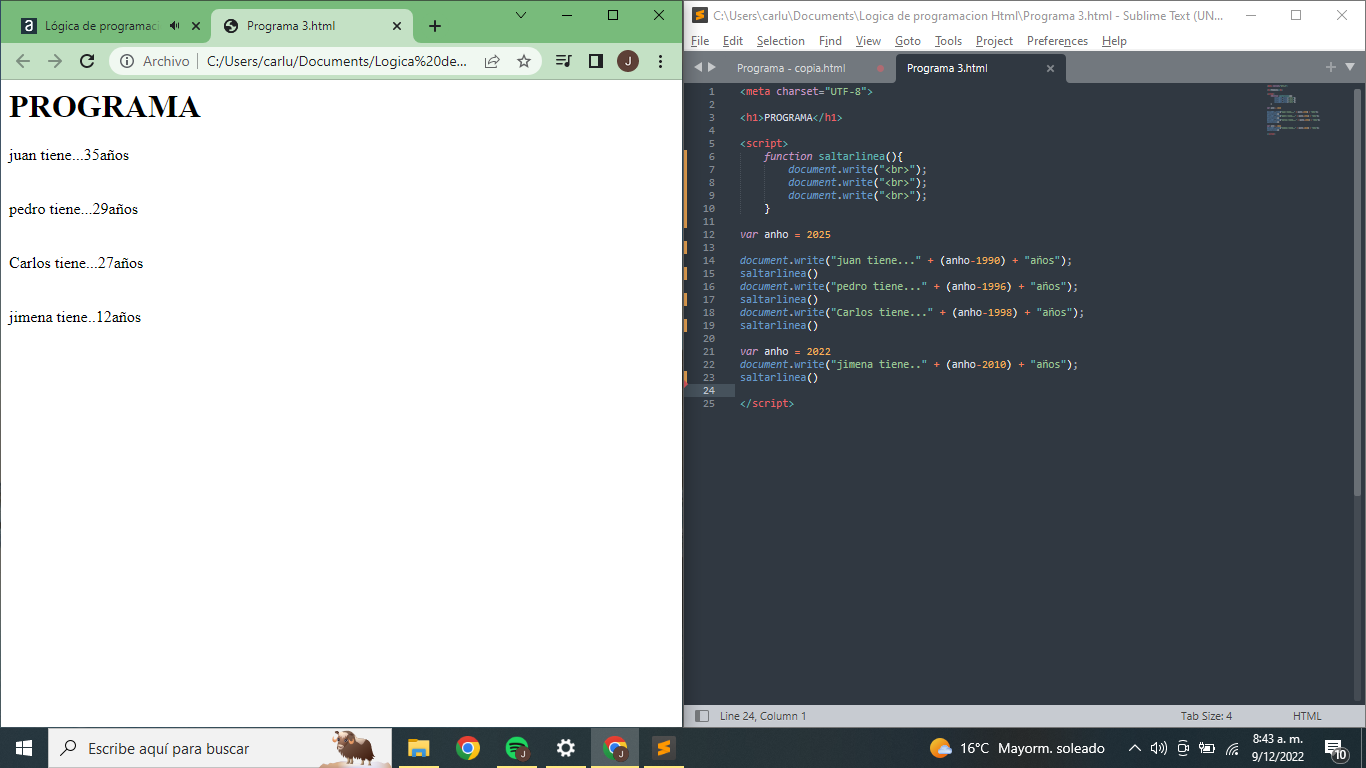The width and height of the screenshot is (1366, 768).
Task: Open Sublime Text taskbar icon
Action: 663,748
